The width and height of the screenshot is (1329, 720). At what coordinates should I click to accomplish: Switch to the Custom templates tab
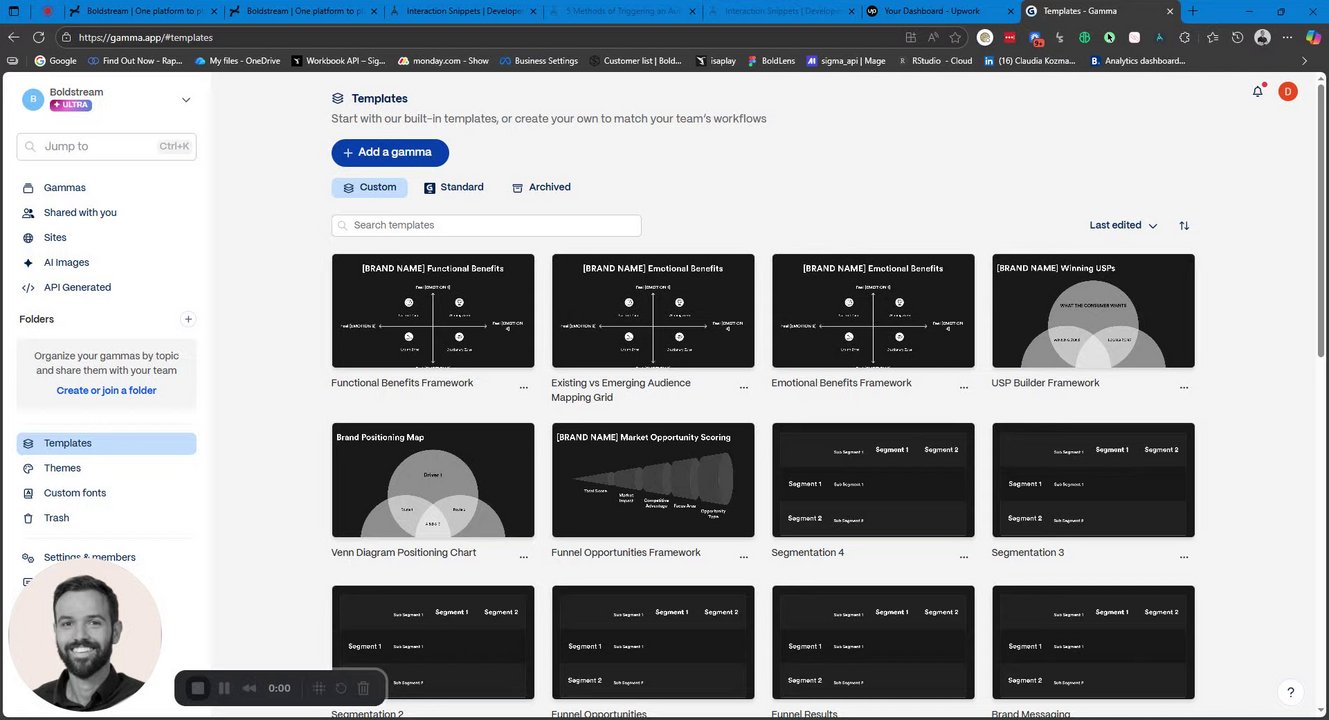coord(369,187)
